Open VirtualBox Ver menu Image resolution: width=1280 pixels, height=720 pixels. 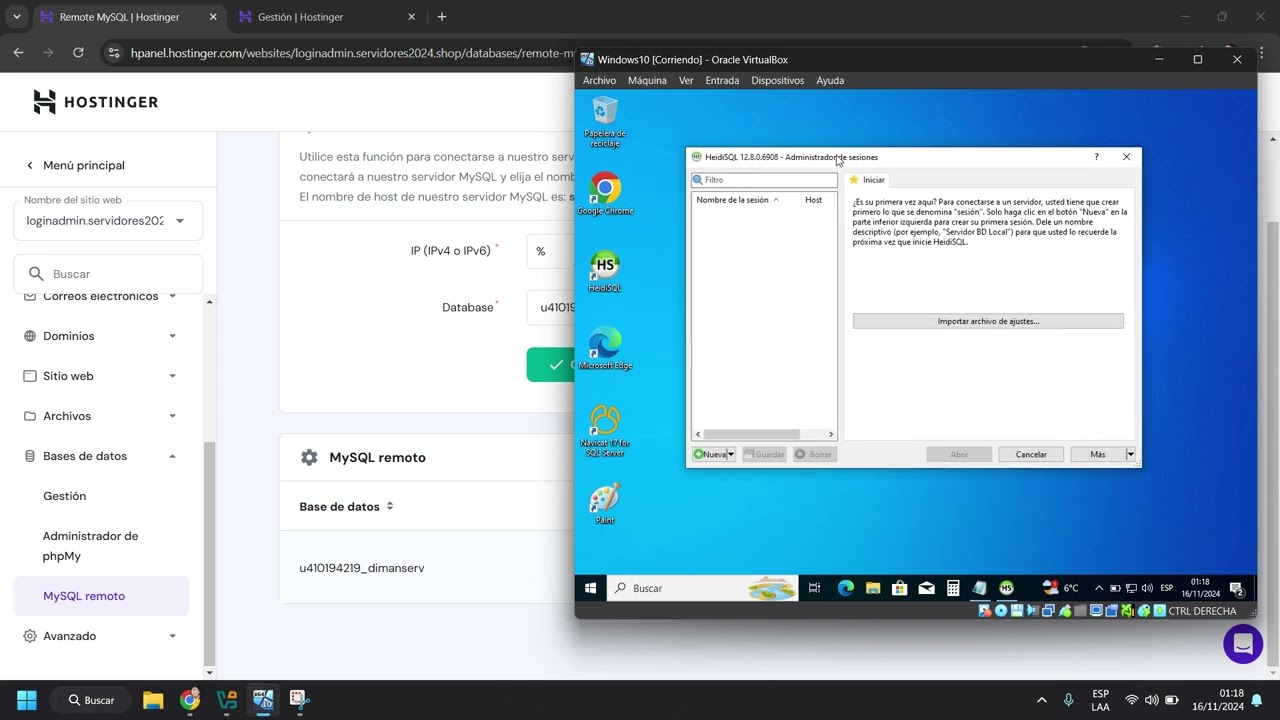point(686,80)
